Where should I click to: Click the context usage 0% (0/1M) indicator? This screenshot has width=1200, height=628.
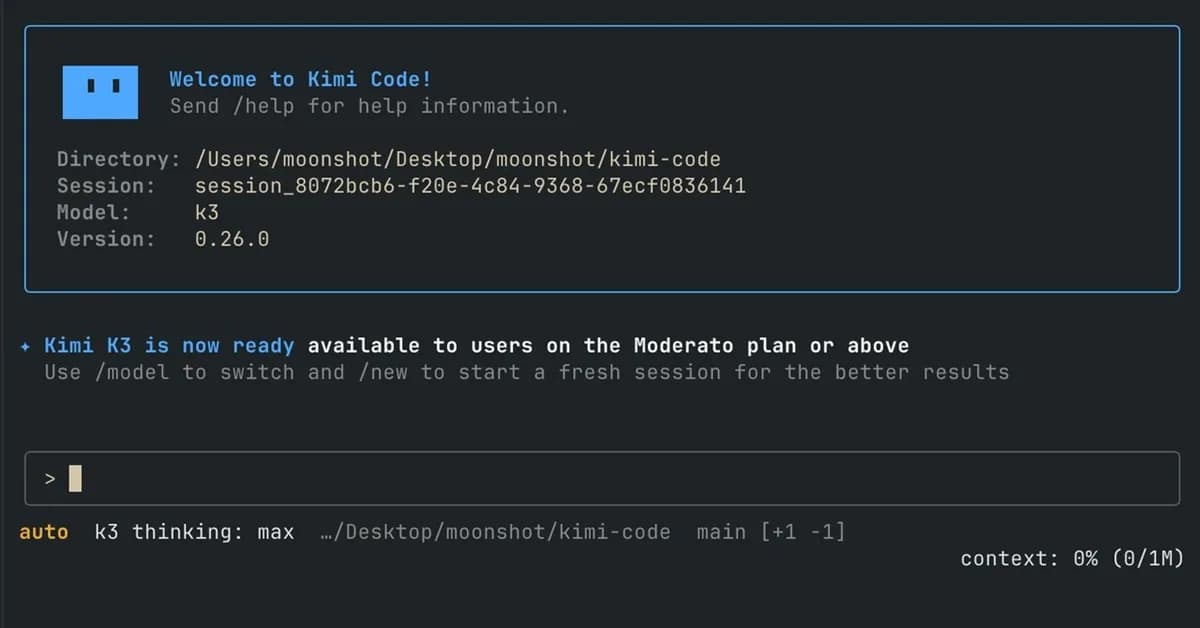pyautogui.click(x=1072, y=559)
